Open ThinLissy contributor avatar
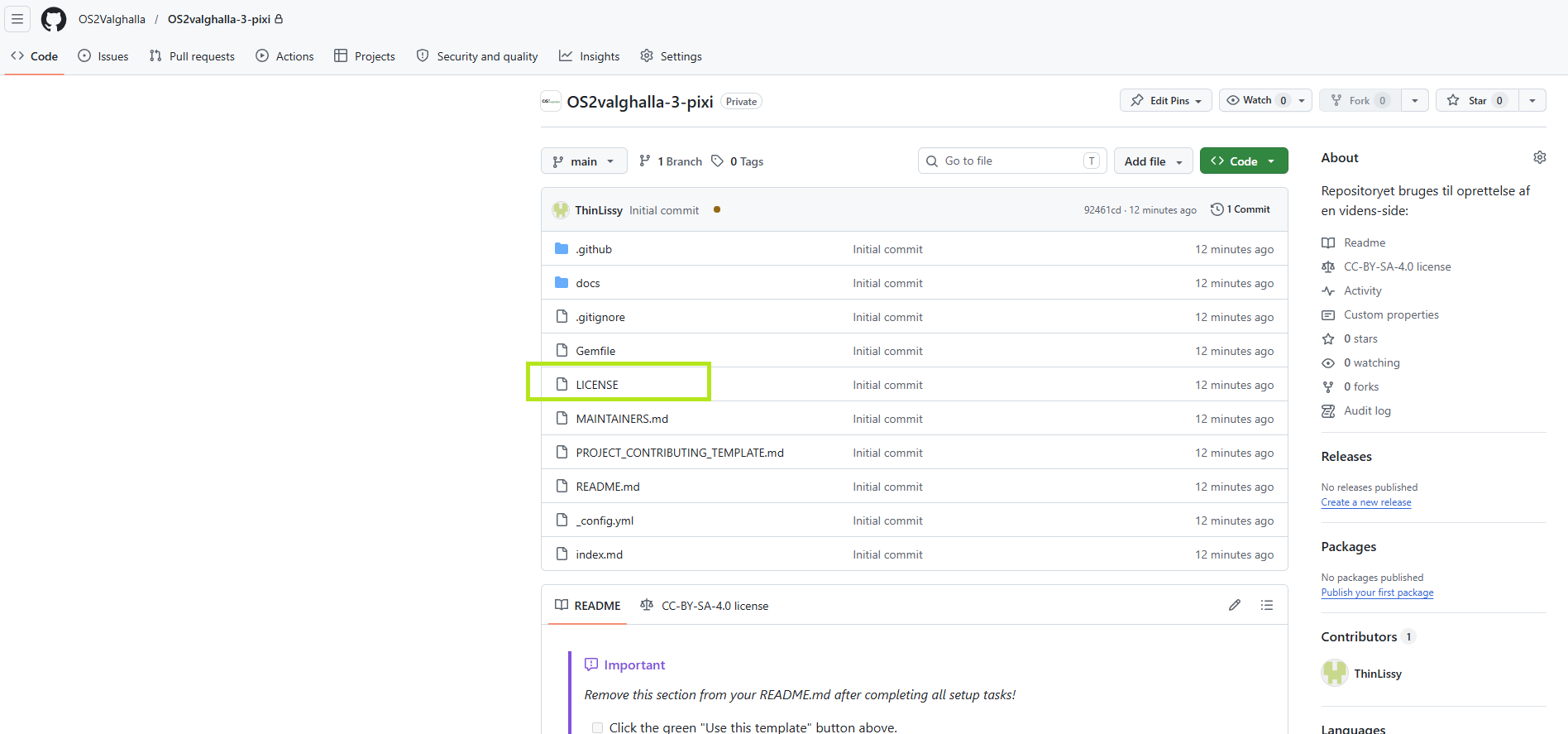This screenshot has height=734, width=1568. pyautogui.click(x=1335, y=673)
